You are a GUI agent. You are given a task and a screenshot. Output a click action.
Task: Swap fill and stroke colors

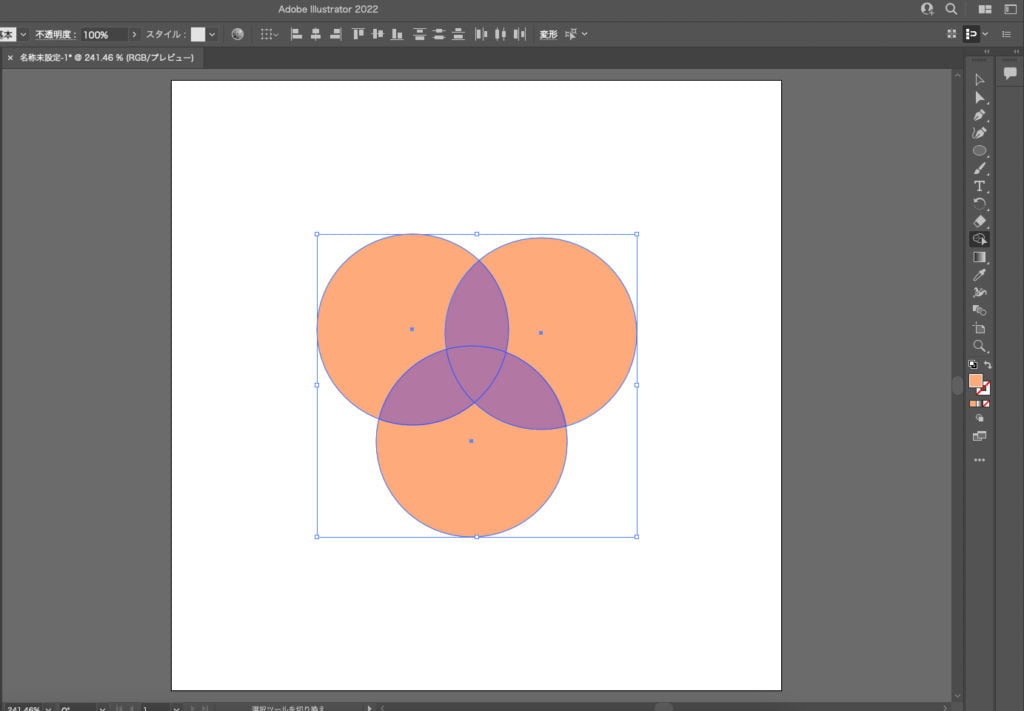[x=988, y=365]
